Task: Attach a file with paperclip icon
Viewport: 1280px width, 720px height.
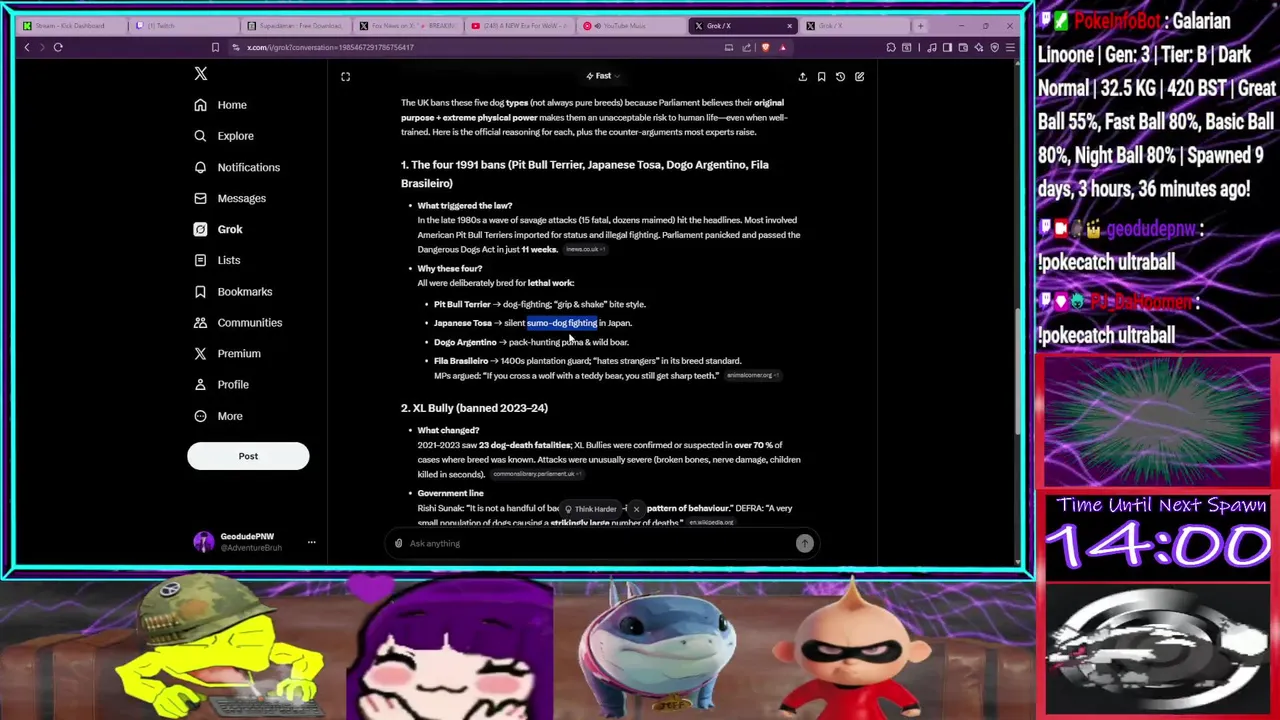Action: (x=398, y=543)
